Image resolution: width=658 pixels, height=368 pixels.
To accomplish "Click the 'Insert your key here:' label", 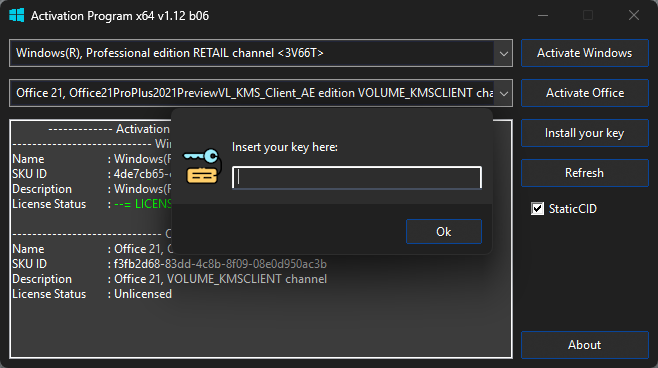I will (285, 147).
